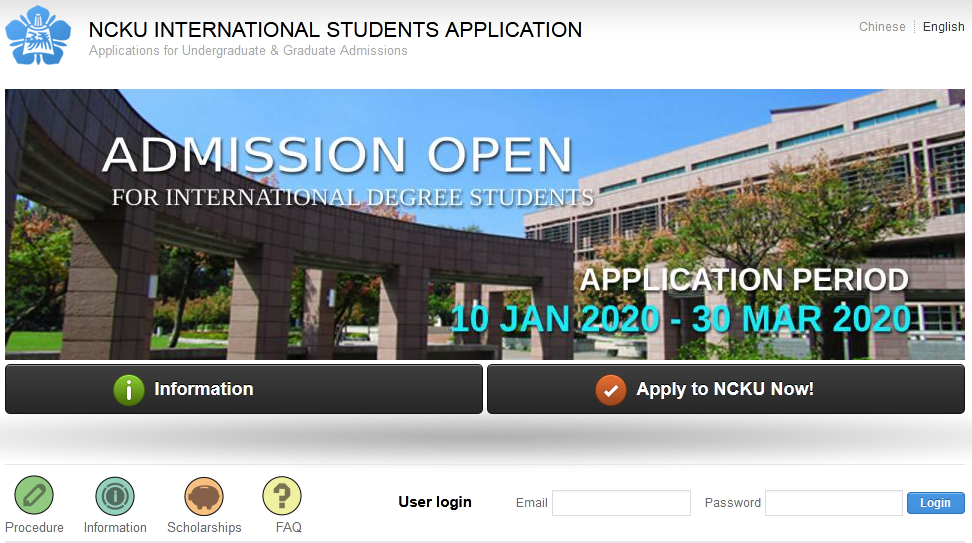Click the NCKU blue flower logo
The image size is (972, 543).
click(x=38, y=36)
